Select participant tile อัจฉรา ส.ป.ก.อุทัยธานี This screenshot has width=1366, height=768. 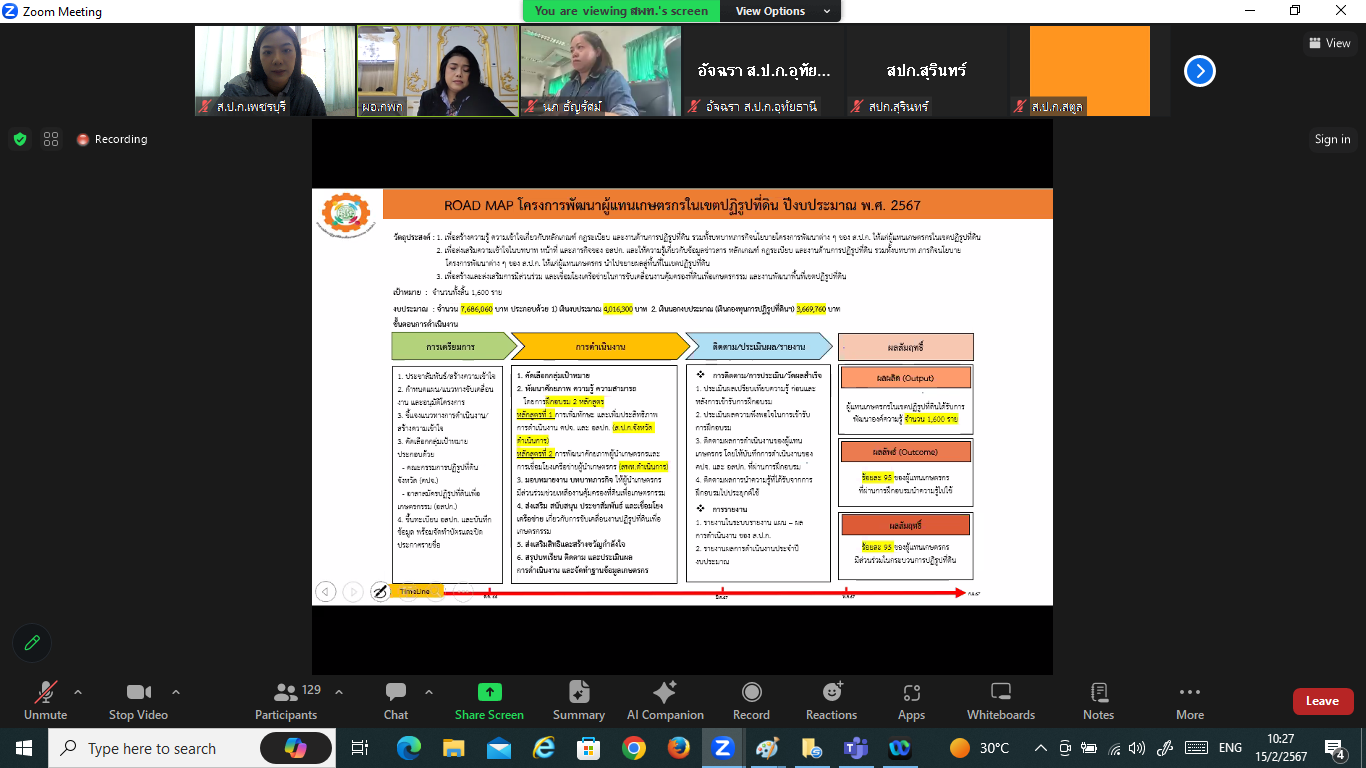[x=764, y=71]
